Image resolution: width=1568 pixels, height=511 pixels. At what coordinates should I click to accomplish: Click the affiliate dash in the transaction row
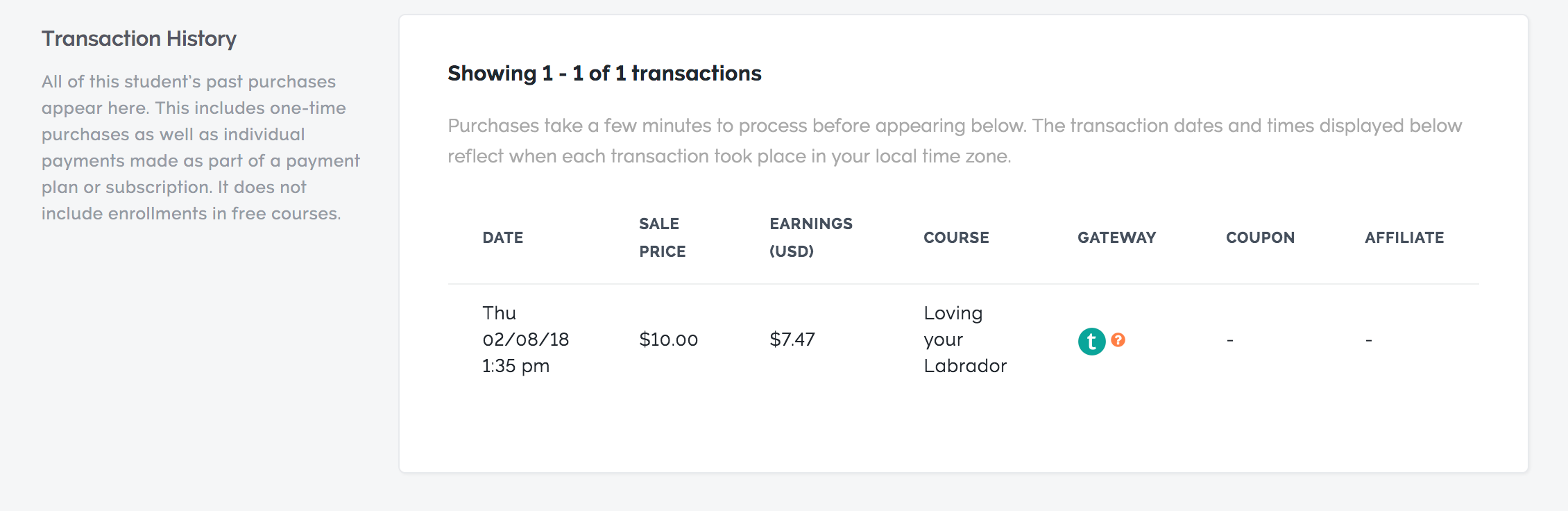1369,340
